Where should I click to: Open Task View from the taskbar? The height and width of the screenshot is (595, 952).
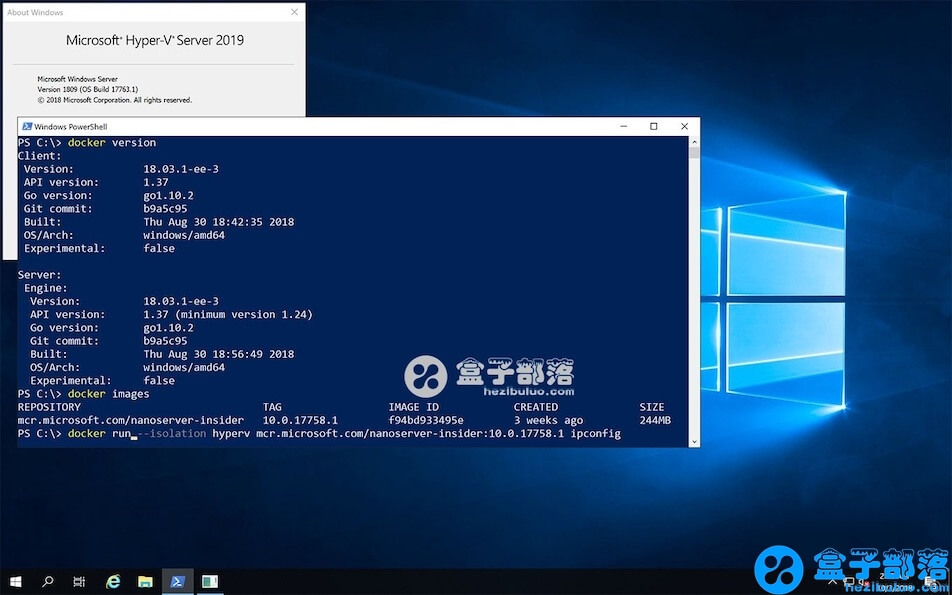pyautogui.click(x=79, y=582)
